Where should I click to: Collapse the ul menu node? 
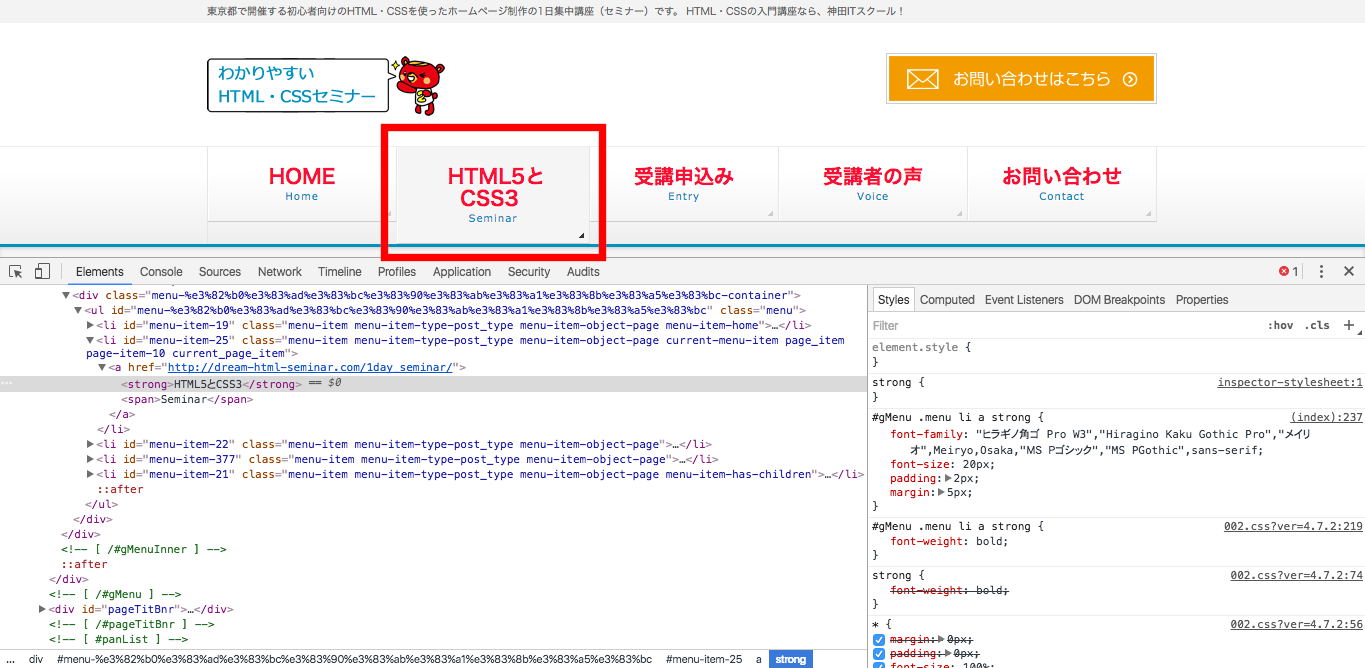coord(79,311)
